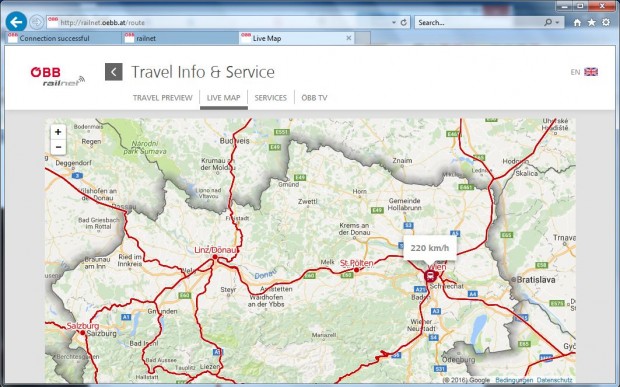Screen dimensions: 620x387
Task: Select the LIVE MAP menu item
Action: pyautogui.click(x=223, y=98)
